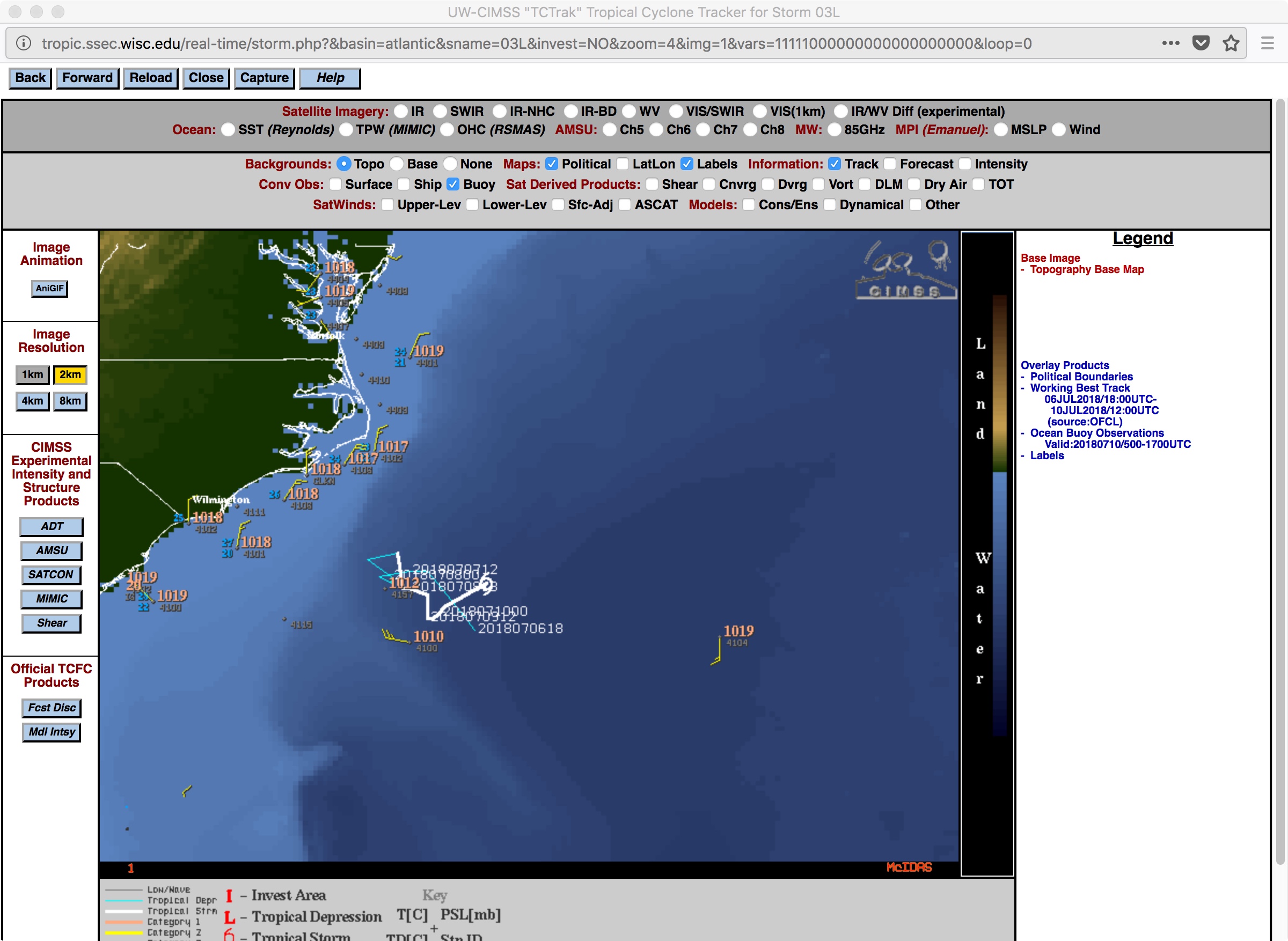This screenshot has height=941, width=1288.
Task: Select IR/WV Diff experimental radio
Action: point(841,111)
